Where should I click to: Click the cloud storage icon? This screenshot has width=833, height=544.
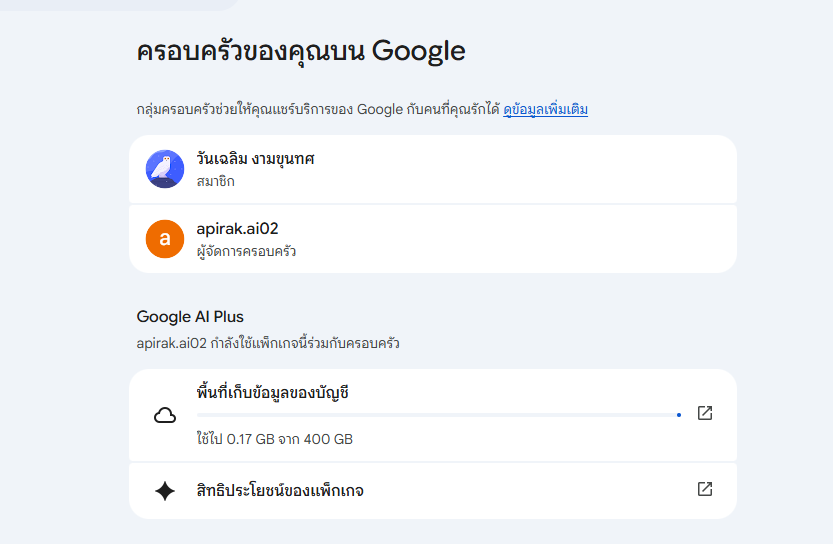point(165,415)
